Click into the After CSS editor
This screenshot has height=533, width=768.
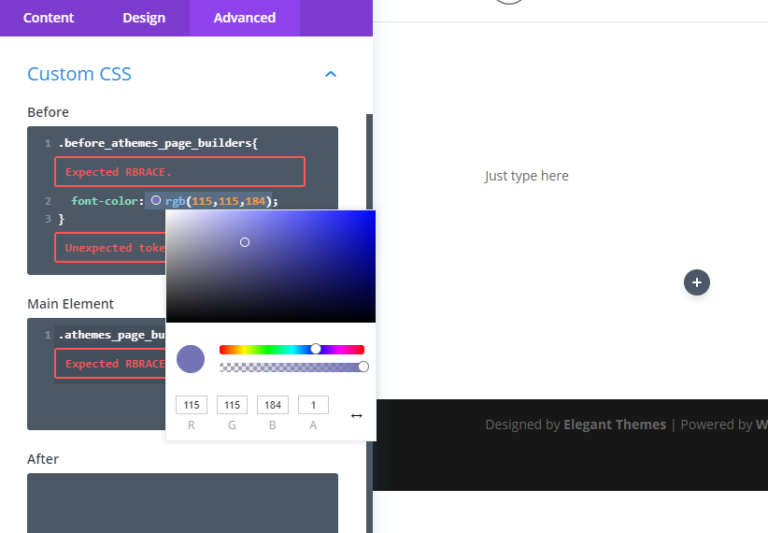coord(182,503)
